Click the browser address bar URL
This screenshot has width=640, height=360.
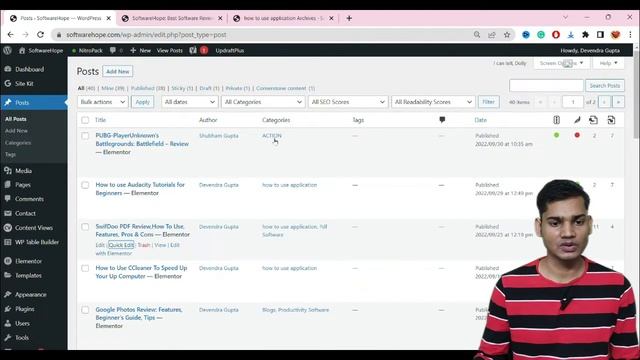[146, 35]
